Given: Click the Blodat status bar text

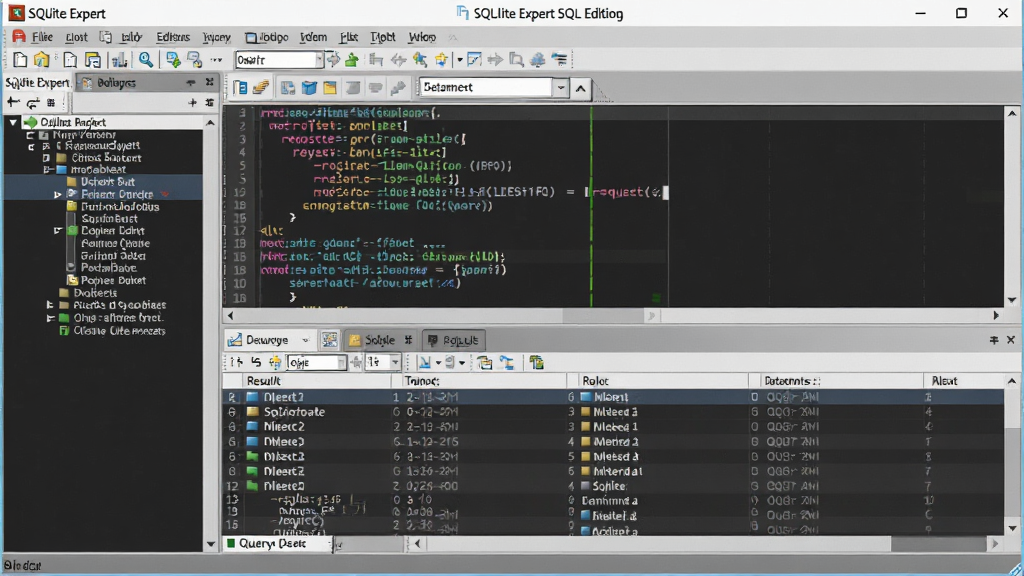Looking at the screenshot, I should 22,566.
